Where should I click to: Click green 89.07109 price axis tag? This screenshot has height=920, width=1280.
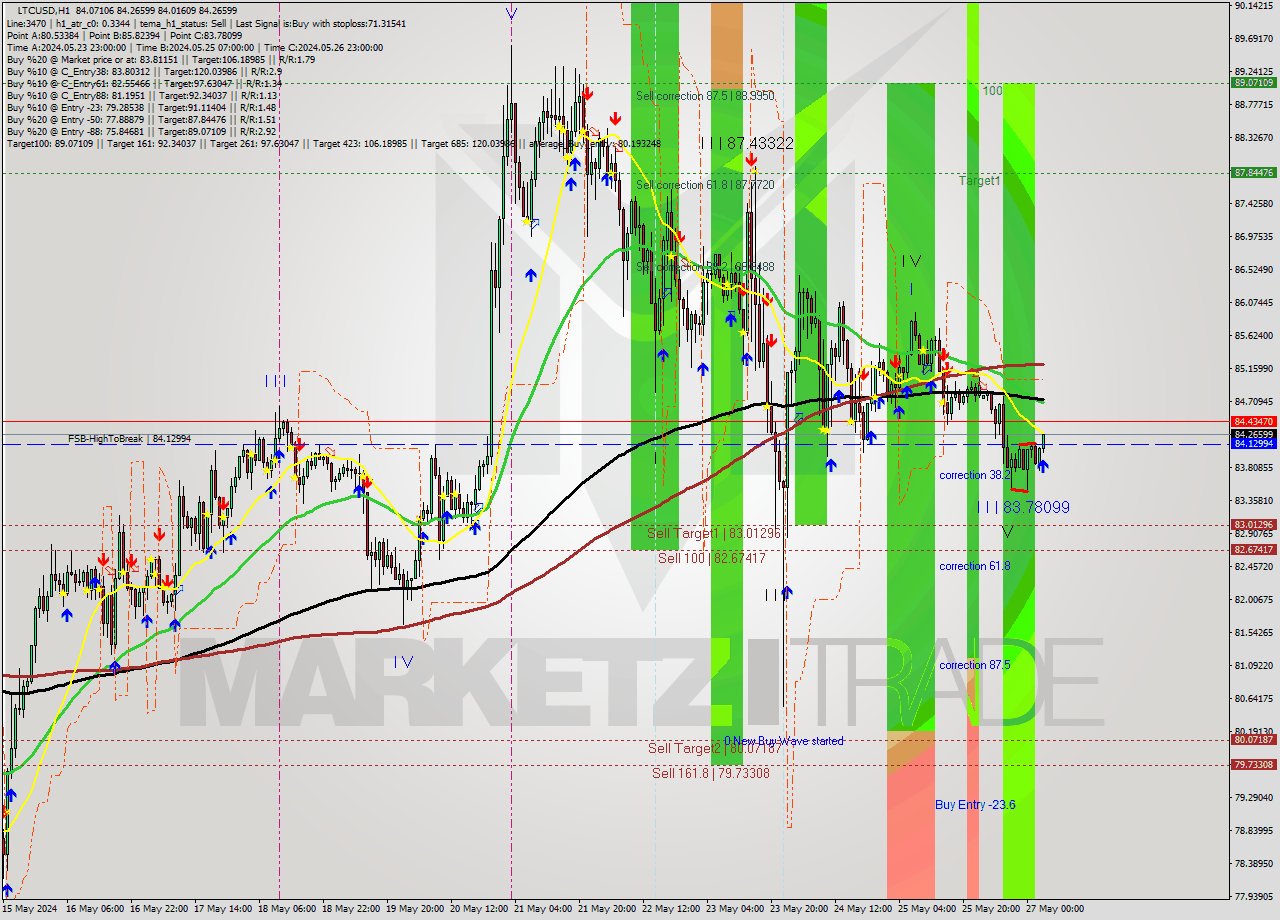(1253, 83)
